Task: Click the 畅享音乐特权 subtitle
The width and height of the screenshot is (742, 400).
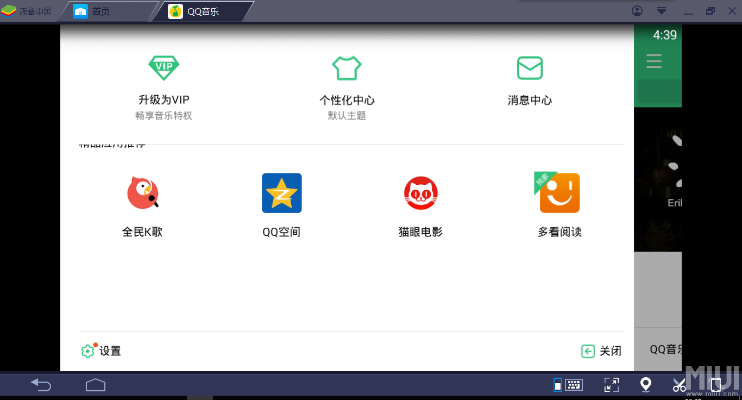Action: point(164,116)
